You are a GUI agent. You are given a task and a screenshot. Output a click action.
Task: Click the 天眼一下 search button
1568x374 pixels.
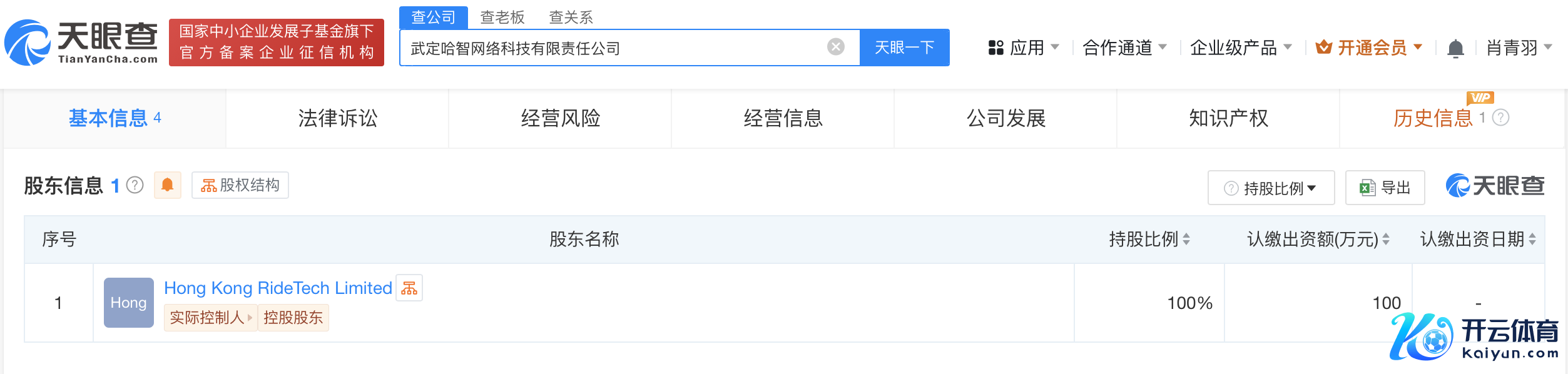click(904, 48)
